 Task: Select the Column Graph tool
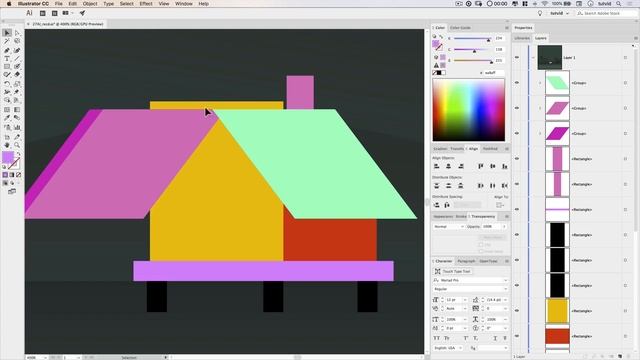[x=17, y=128]
